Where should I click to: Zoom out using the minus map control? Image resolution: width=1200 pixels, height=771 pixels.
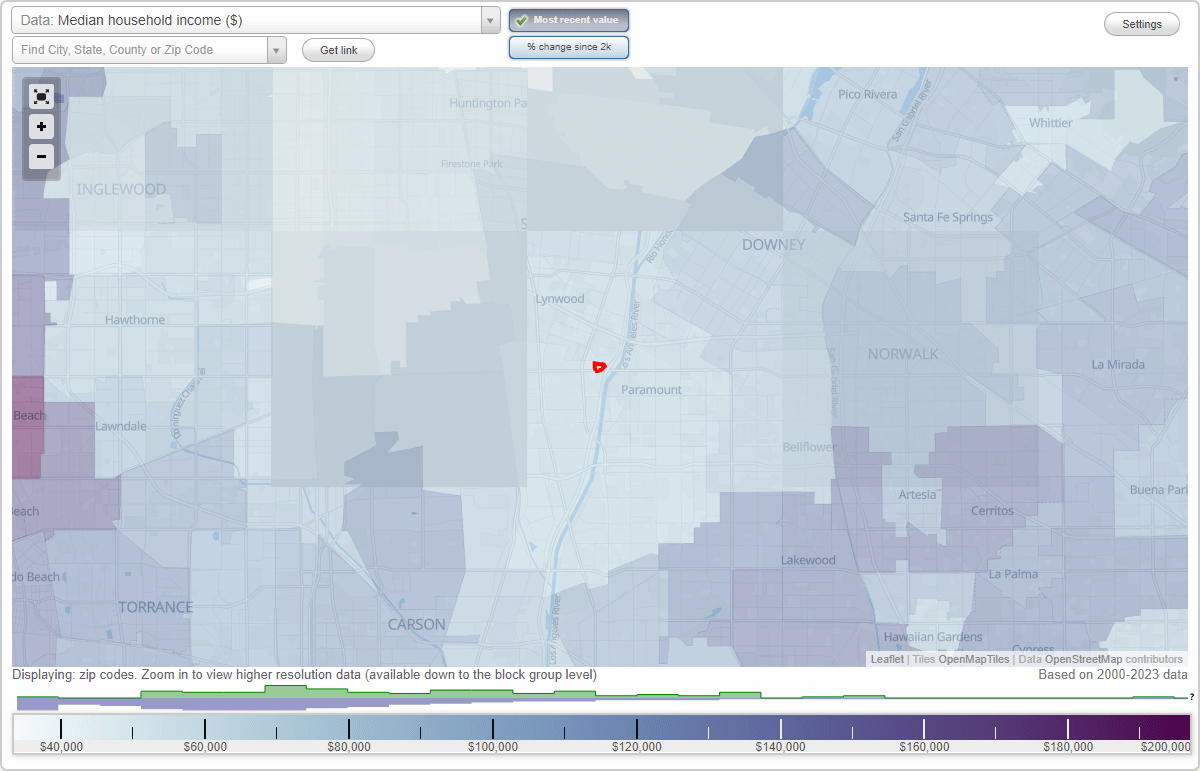(x=41, y=156)
